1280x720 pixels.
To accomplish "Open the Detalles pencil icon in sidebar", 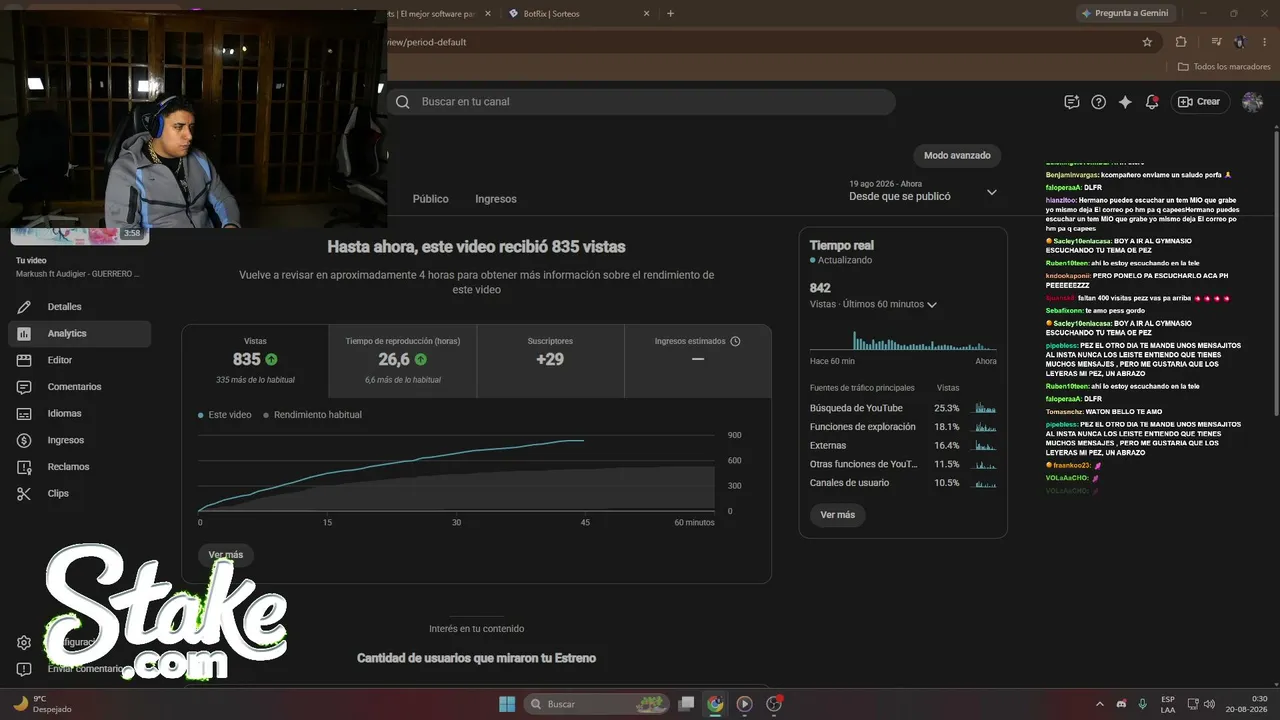I will 24,307.
